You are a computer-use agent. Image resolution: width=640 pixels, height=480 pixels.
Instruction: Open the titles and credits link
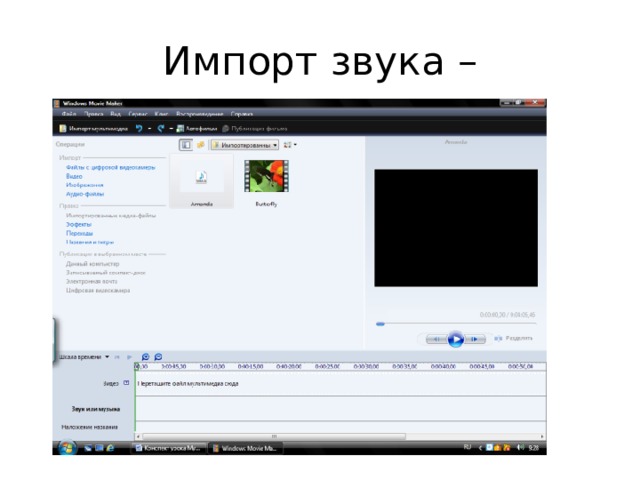click(90, 242)
